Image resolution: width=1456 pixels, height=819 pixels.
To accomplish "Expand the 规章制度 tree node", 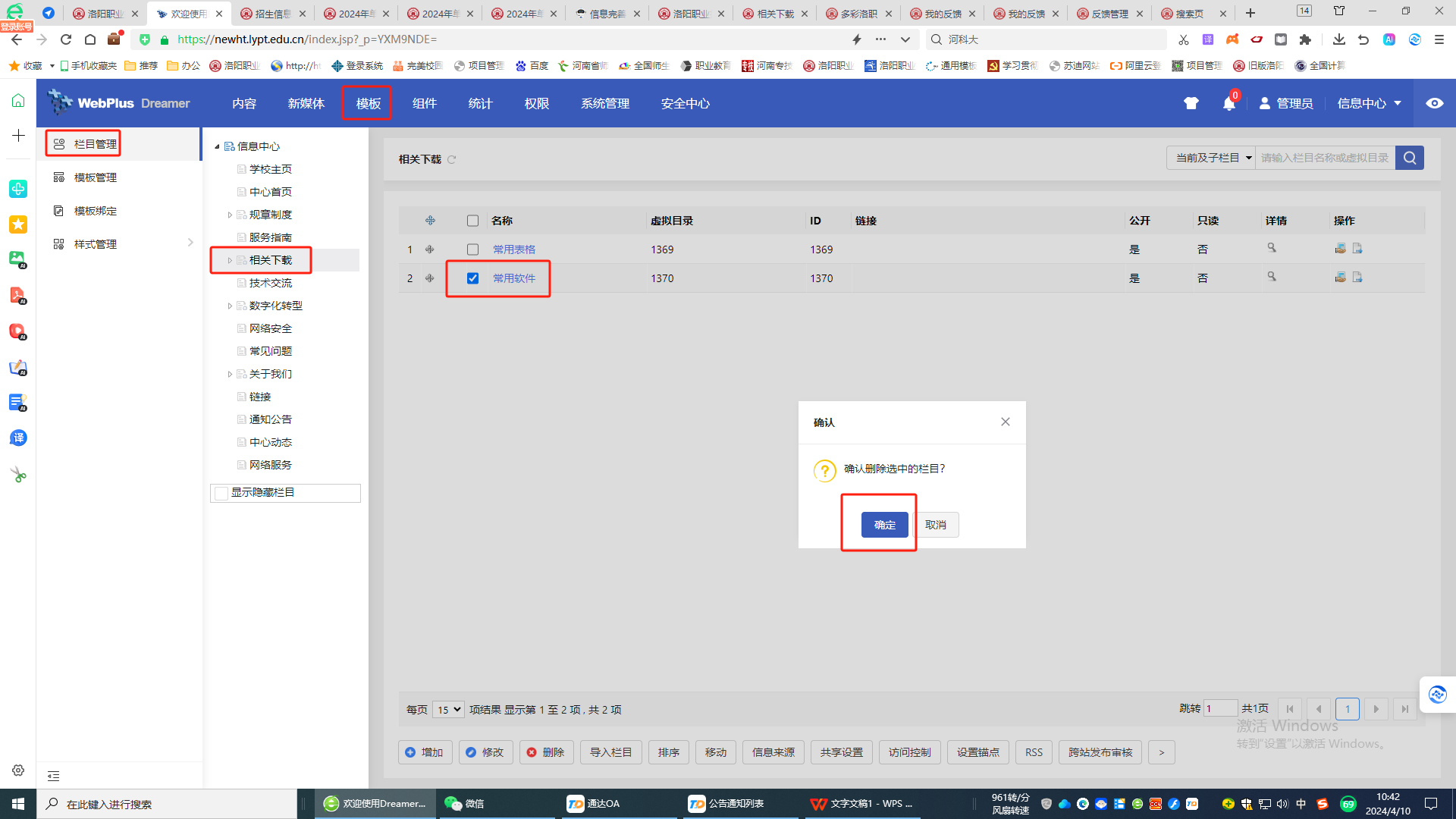I will tap(230, 215).
